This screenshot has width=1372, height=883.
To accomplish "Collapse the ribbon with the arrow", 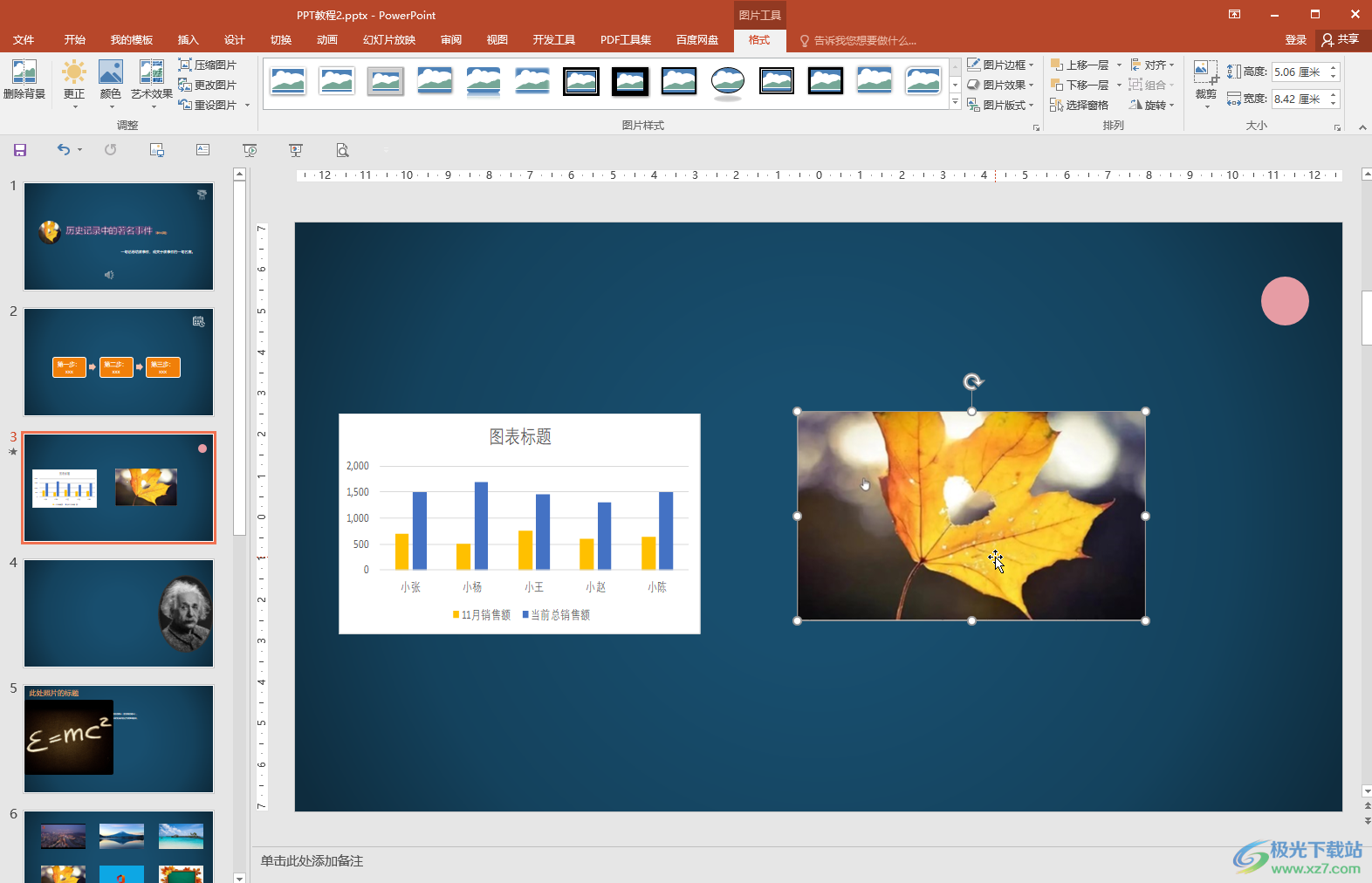I will tap(1362, 127).
